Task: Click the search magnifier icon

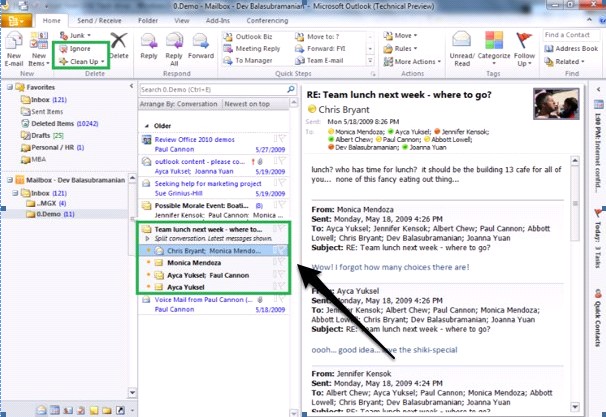Action: click(x=291, y=90)
